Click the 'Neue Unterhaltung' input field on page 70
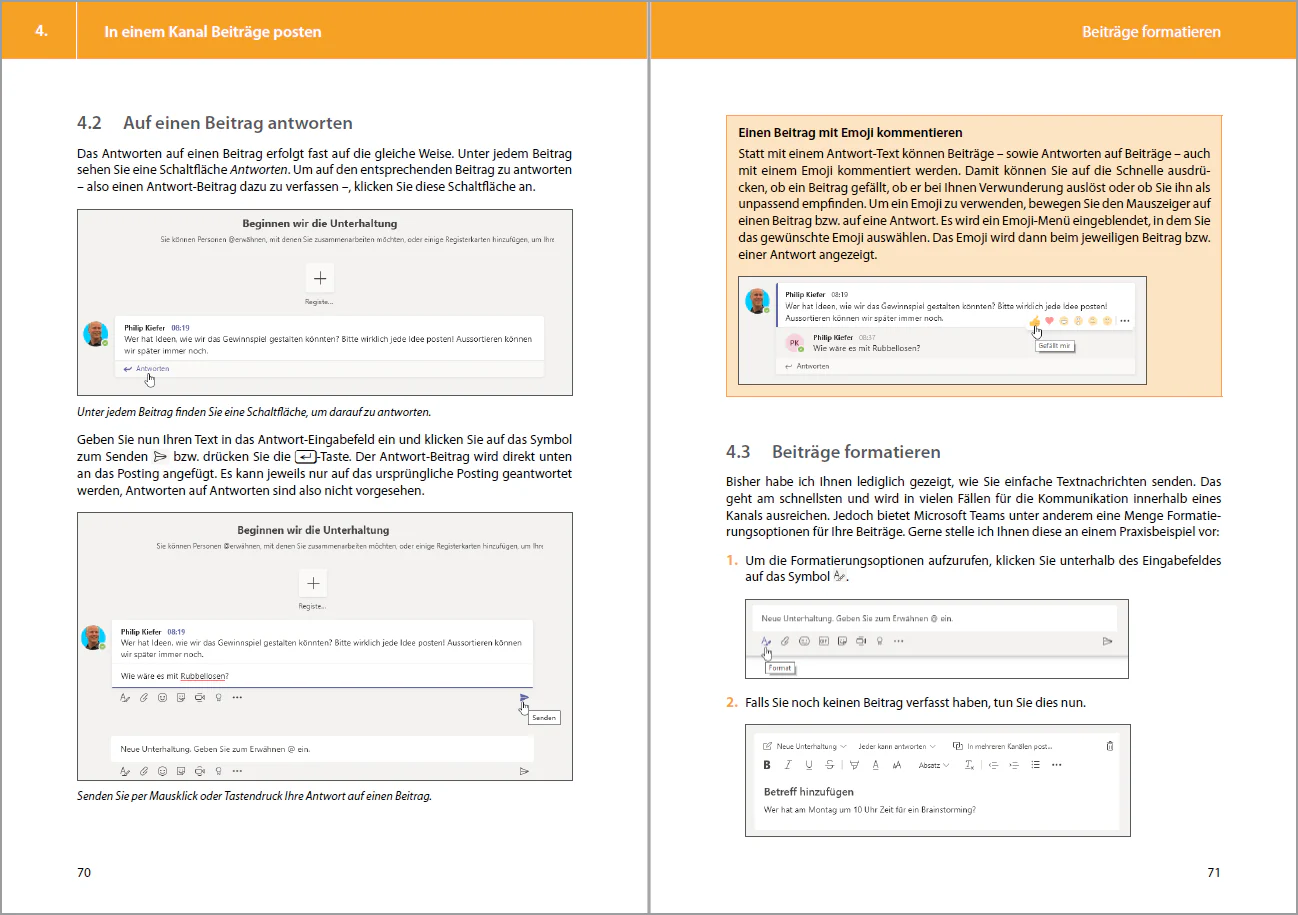 click(x=322, y=749)
